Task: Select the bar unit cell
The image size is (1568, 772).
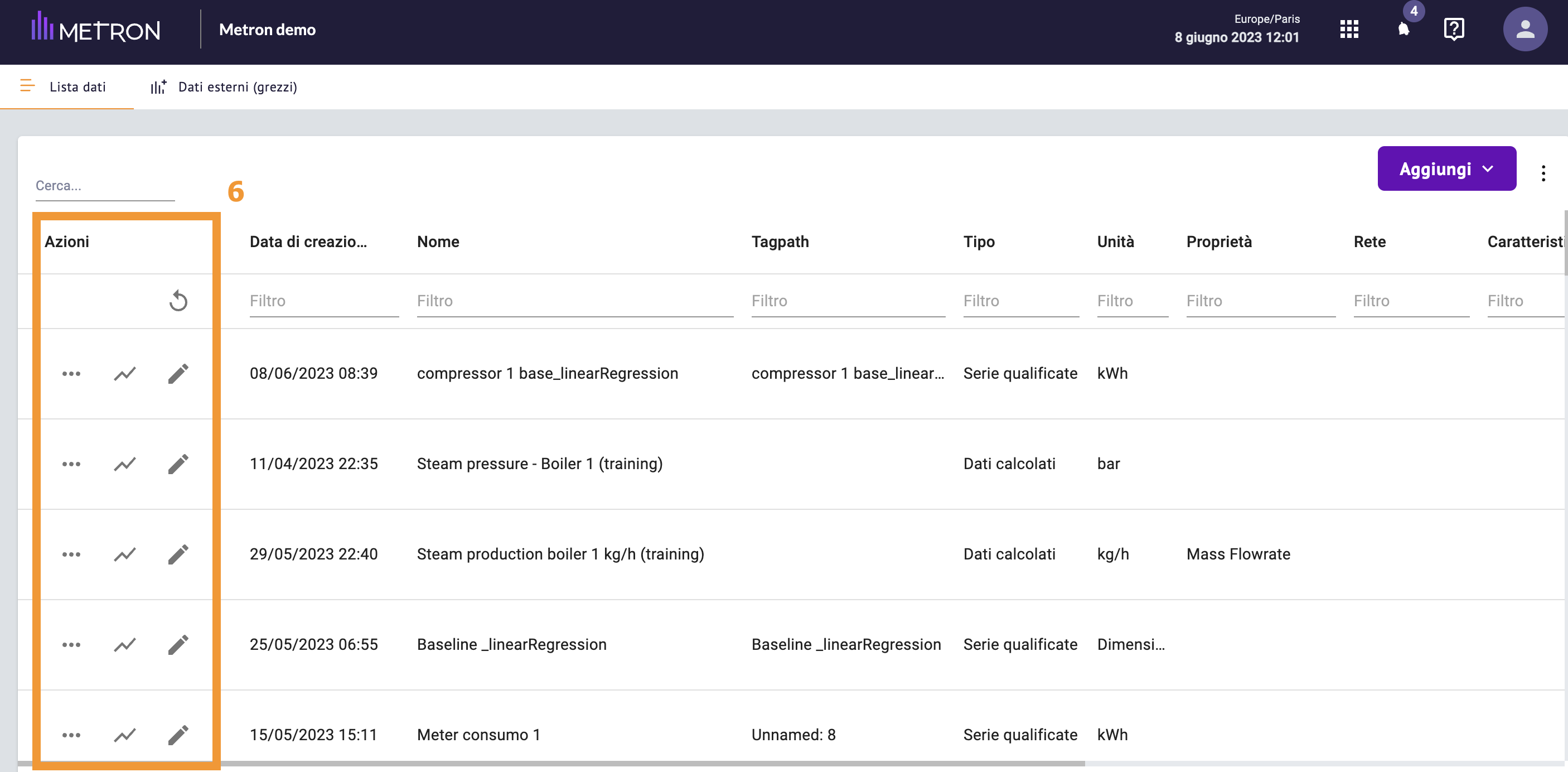Action: tap(1108, 464)
